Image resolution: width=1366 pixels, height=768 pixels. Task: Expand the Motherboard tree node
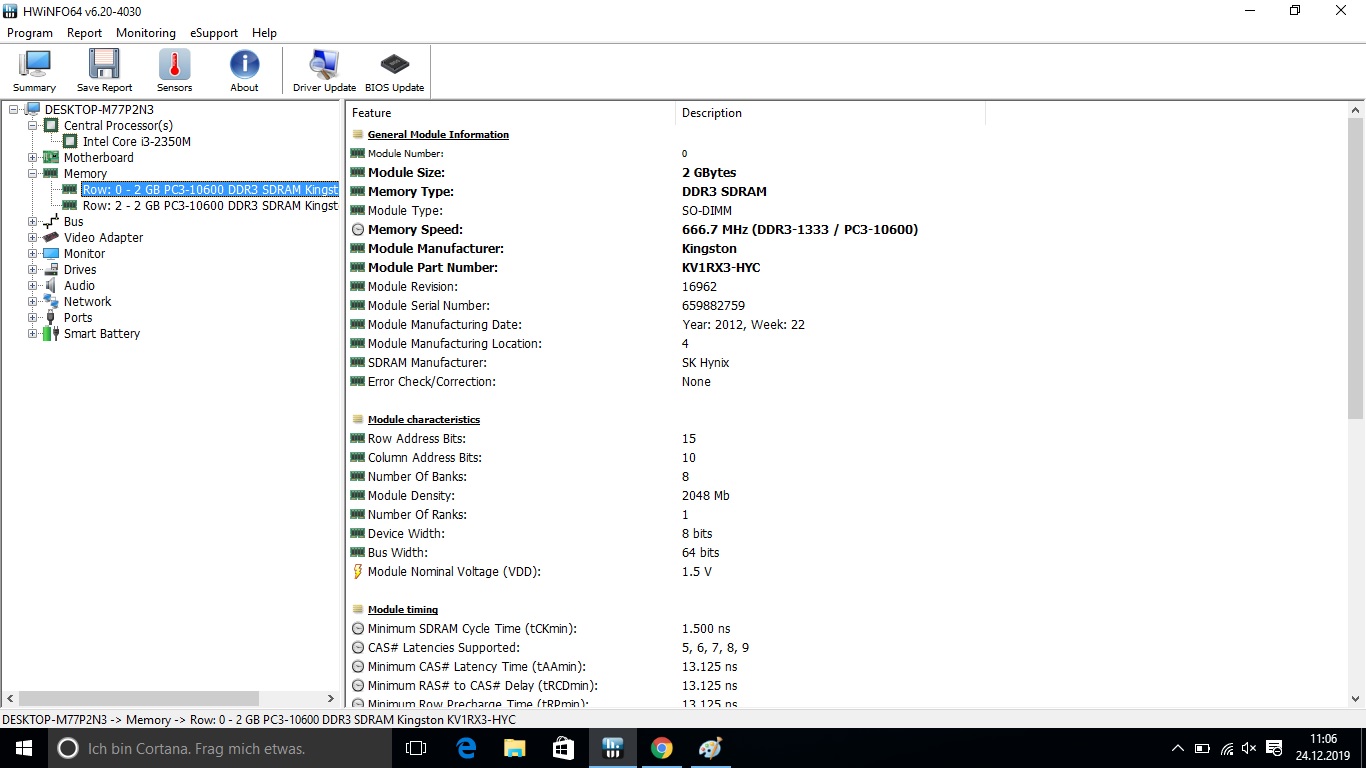(x=33, y=157)
